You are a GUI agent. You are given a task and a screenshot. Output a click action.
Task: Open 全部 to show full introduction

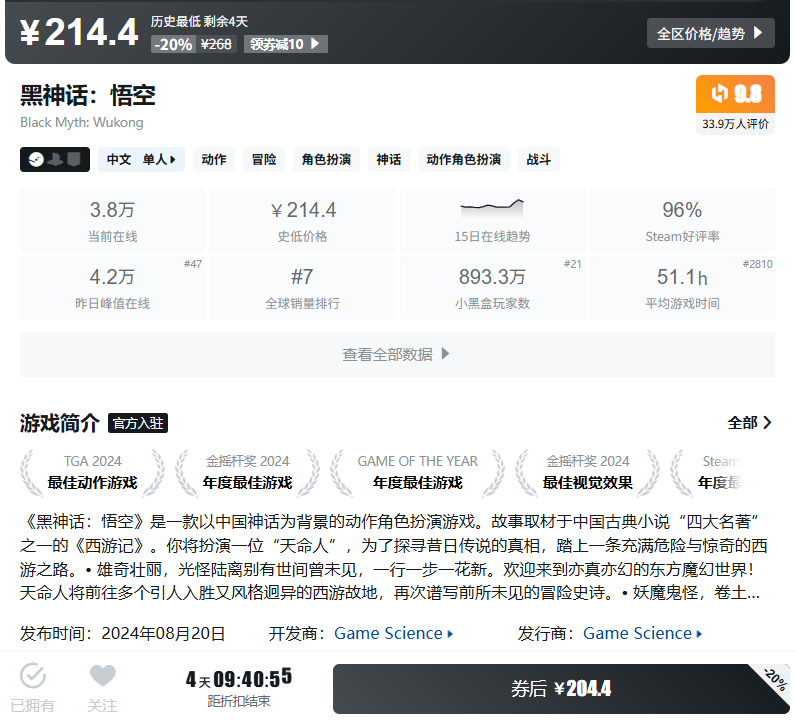749,422
